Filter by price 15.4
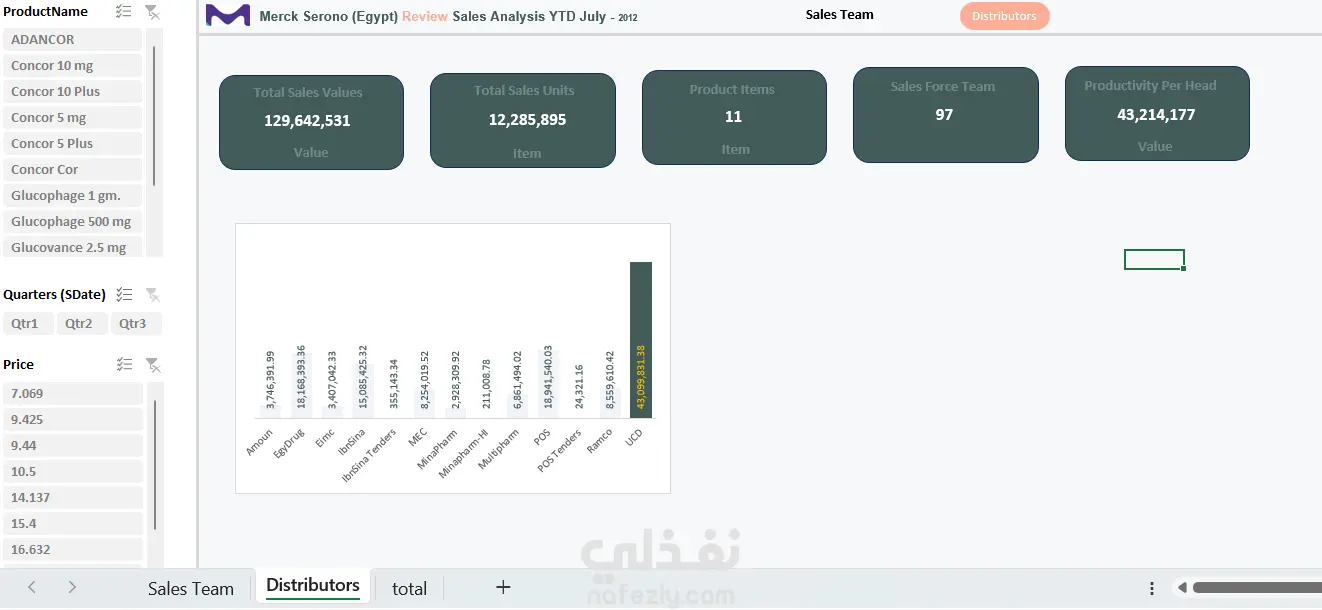This screenshot has height=610, width=1322. (x=73, y=523)
